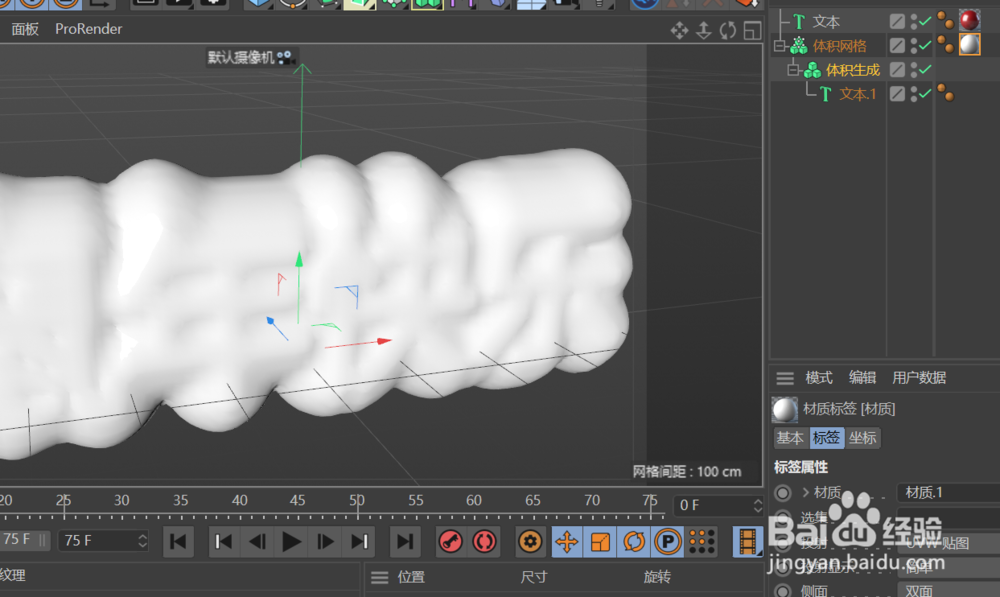Toggle position keying (move arrows) icon

[x=567, y=542]
